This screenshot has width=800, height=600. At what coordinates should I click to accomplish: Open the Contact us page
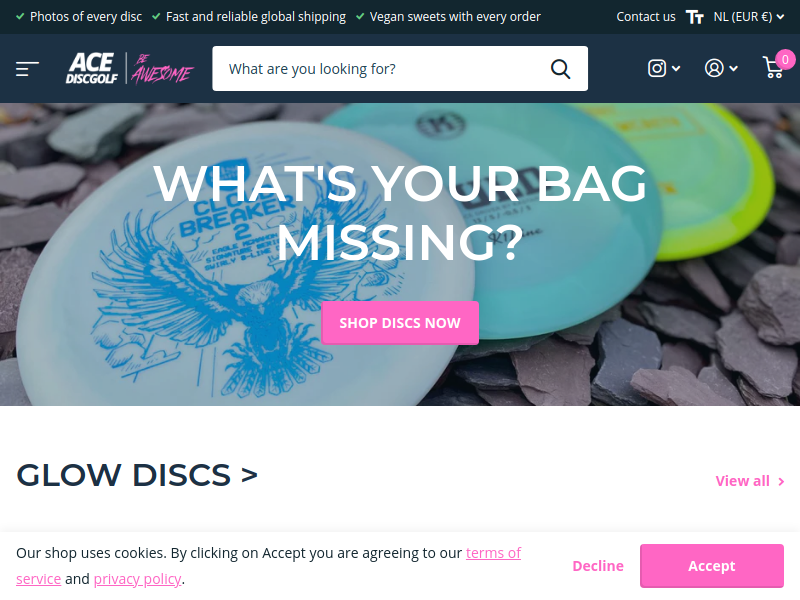click(645, 17)
